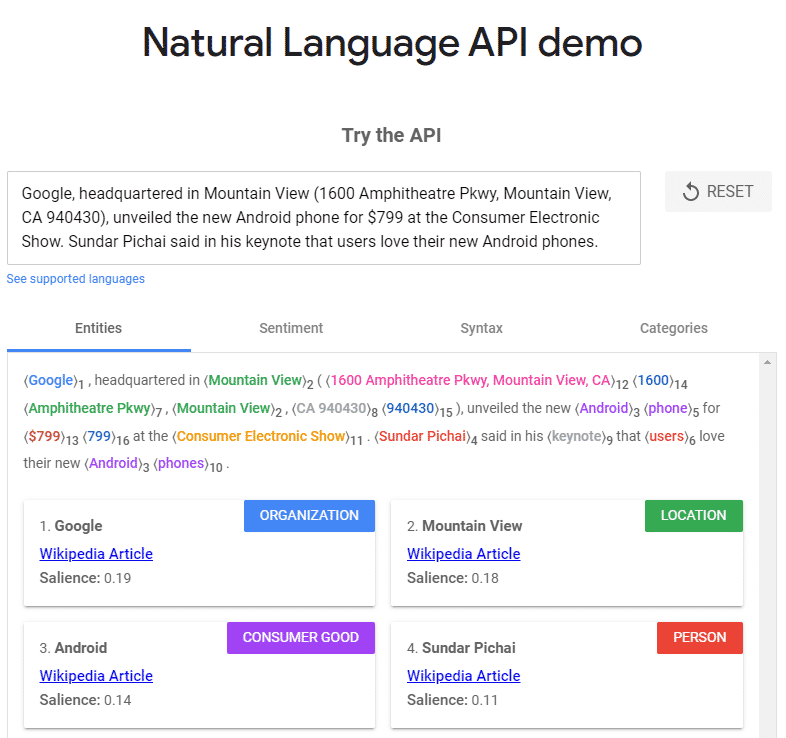Image resolution: width=786 pixels, height=738 pixels.
Task: Click the orange 'Consumer Electronic Show' entity
Action: click(x=261, y=436)
